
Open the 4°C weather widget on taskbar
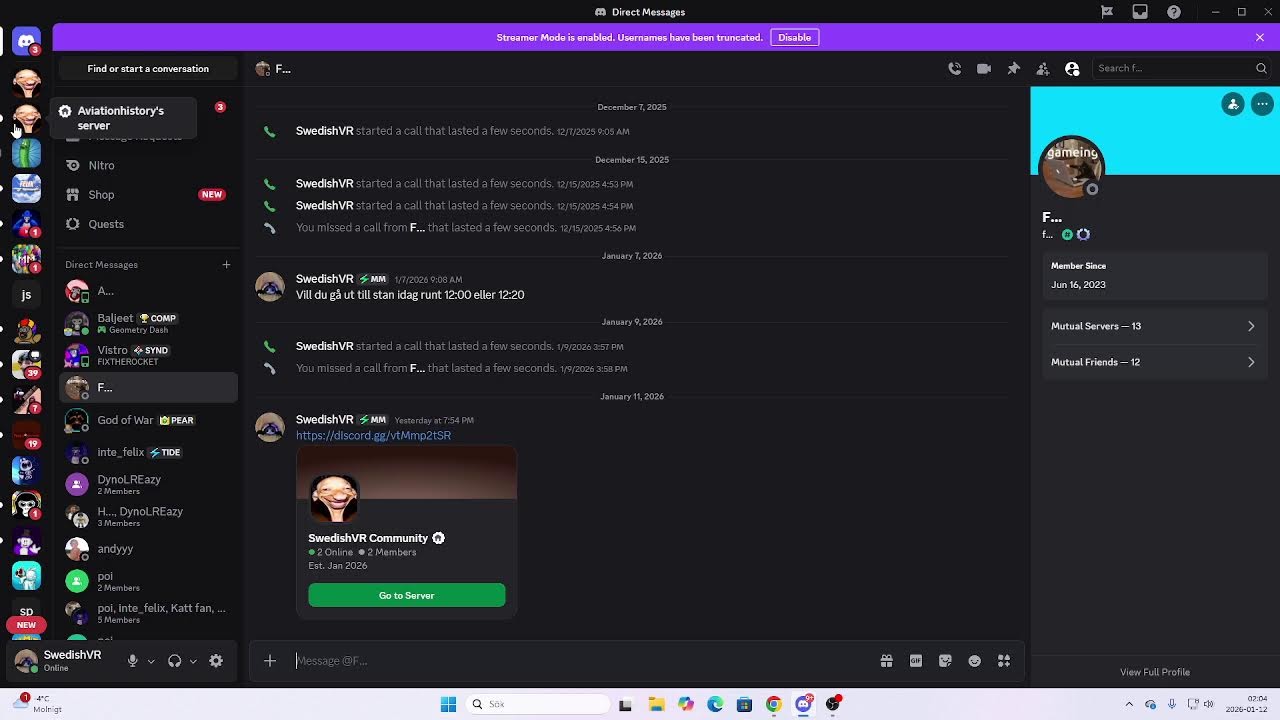(38, 704)
